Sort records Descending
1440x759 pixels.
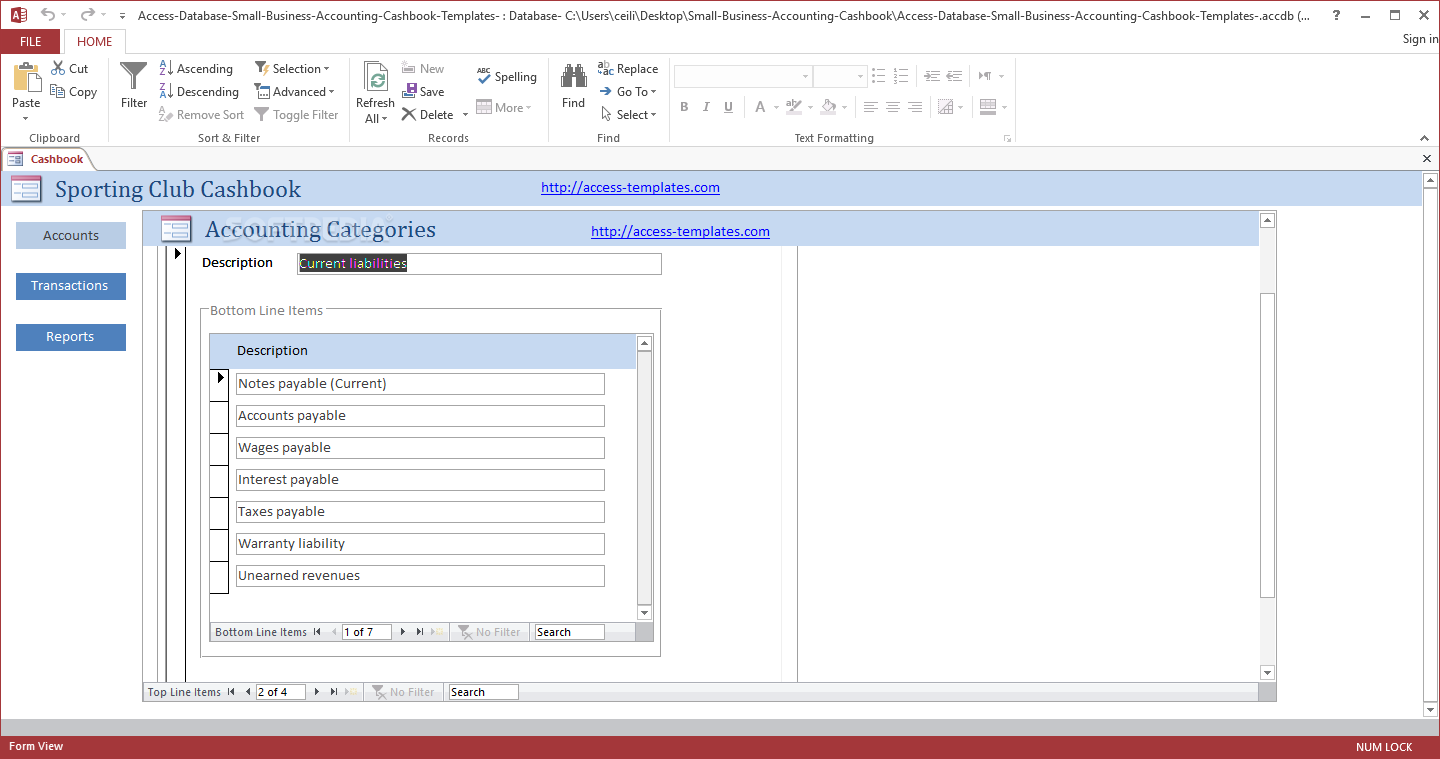(199, 92)
